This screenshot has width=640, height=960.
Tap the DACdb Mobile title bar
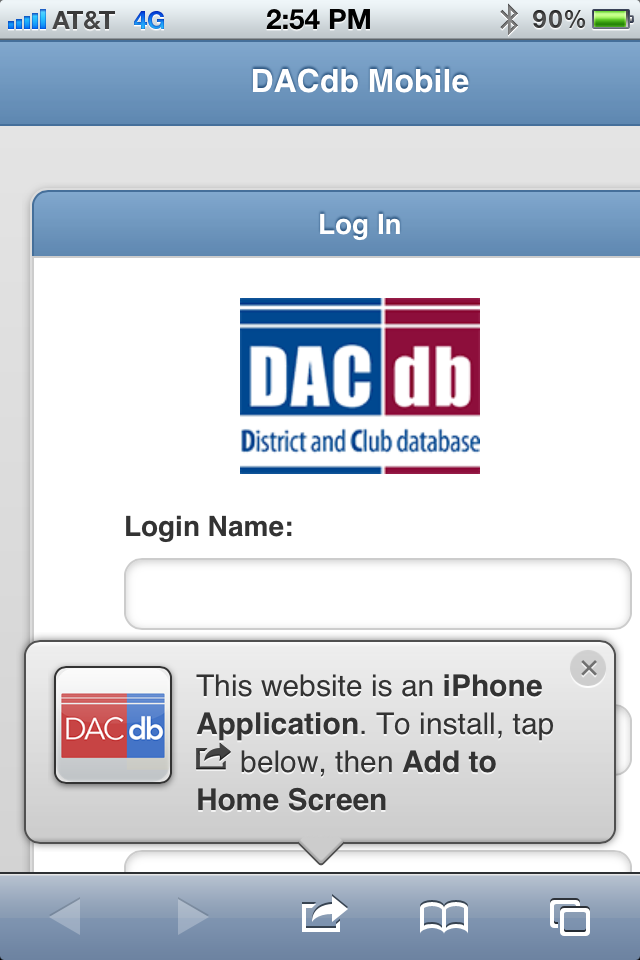pyautogui.click(x=320, y=81)
